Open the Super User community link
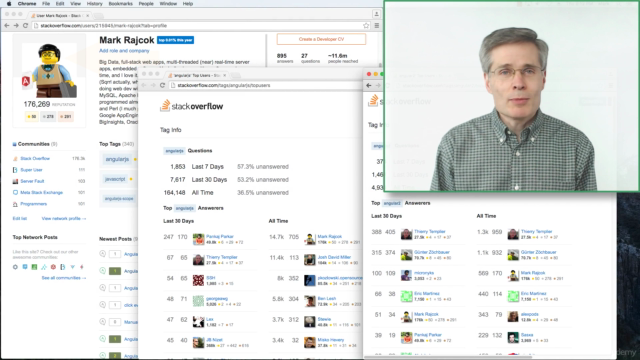The height and width of the screenshot is (360, 640). pyautogui.click(x=31, y=170)
